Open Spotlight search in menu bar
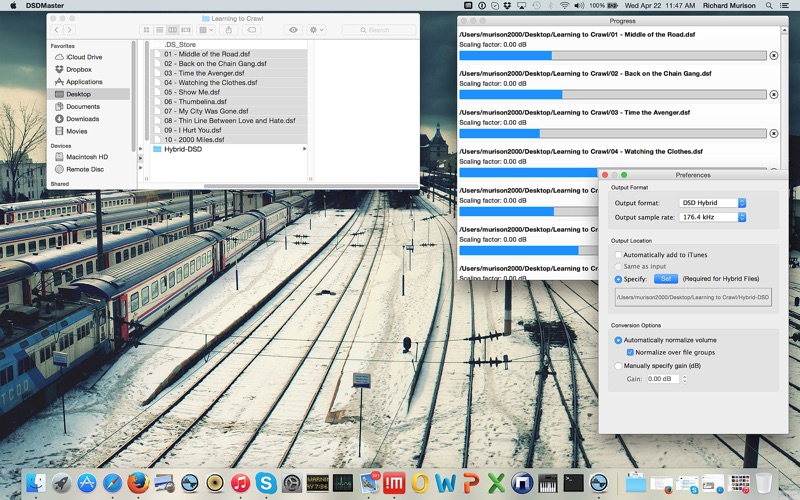Screen dimensions: 800x500 coord(769,6)
